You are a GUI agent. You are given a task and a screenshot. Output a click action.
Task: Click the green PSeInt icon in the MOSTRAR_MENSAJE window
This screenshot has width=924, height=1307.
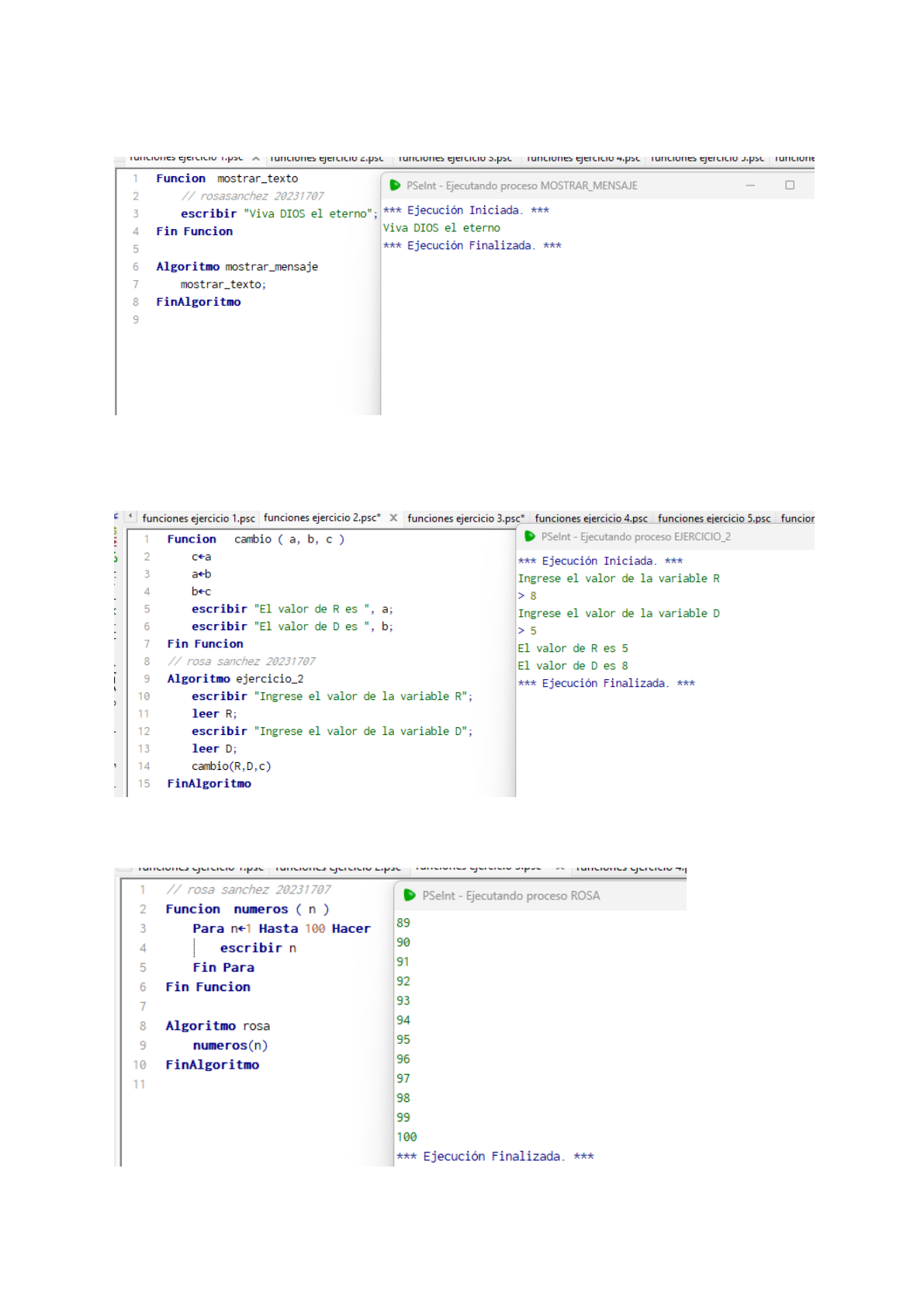(395, 185)
